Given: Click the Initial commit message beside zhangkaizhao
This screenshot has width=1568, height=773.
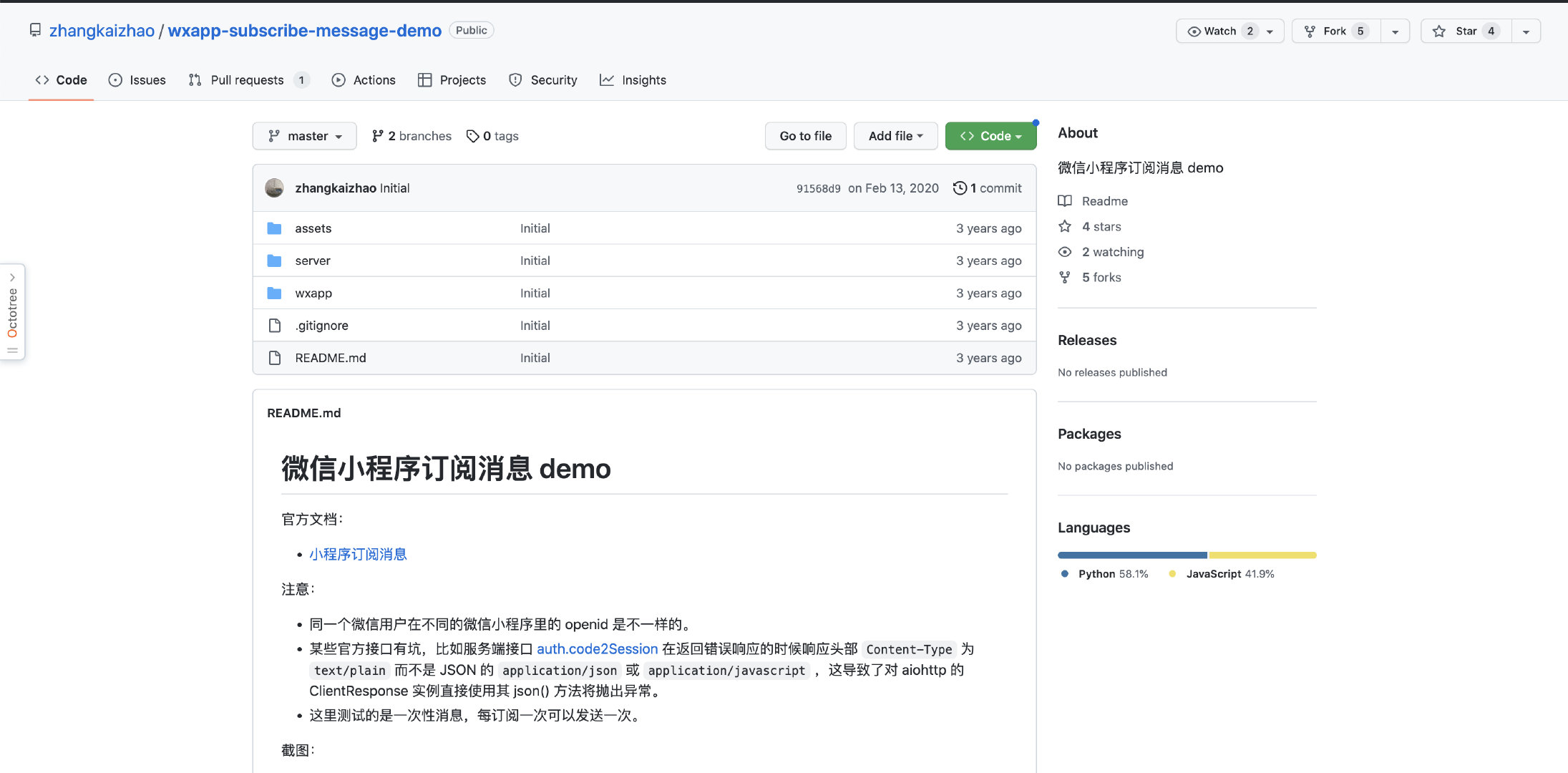Looking at the screenshot, I should click(395, 188).
